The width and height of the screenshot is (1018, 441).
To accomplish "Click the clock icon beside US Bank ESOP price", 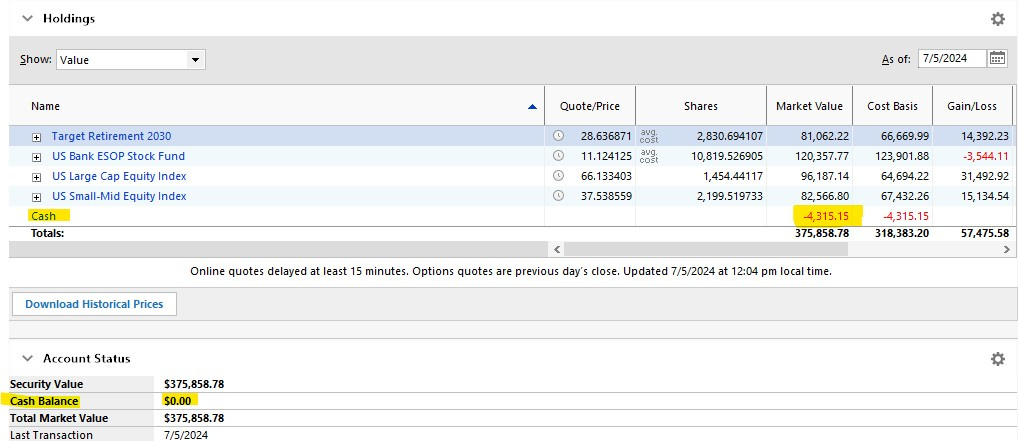I will (x=558, y=156).
